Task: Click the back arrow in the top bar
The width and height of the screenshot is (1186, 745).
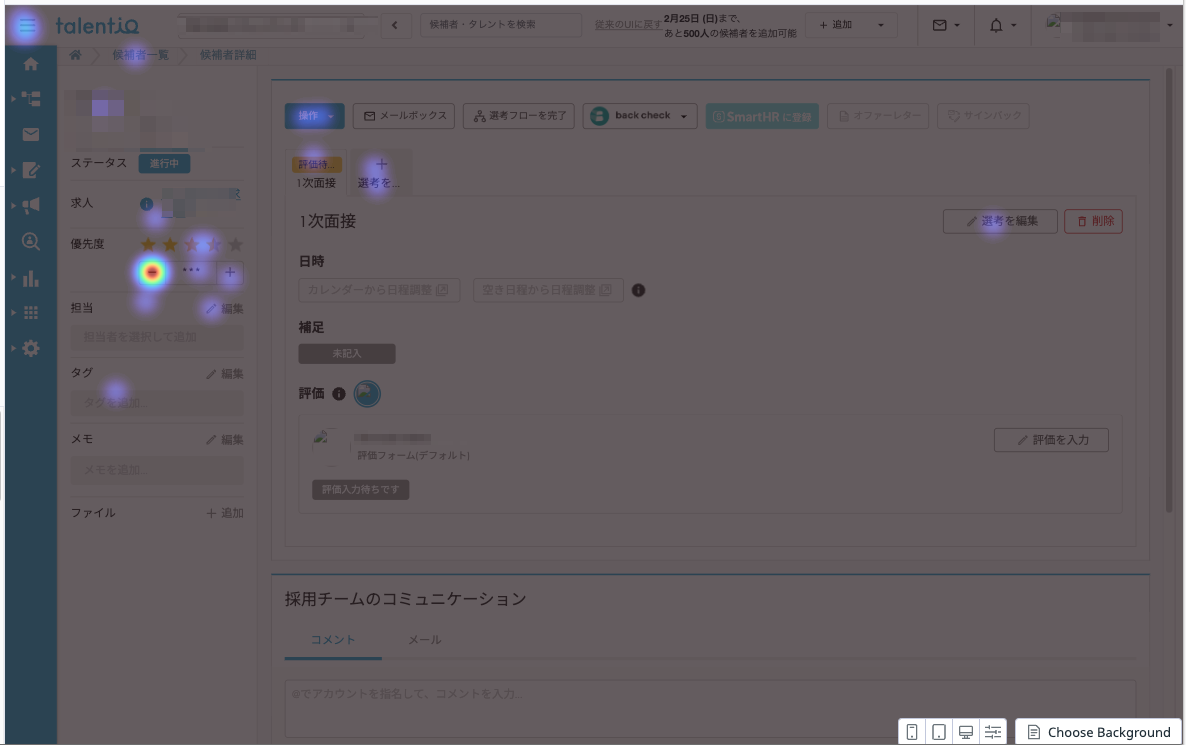Action: pyautogui.click(x=395, y=25)
